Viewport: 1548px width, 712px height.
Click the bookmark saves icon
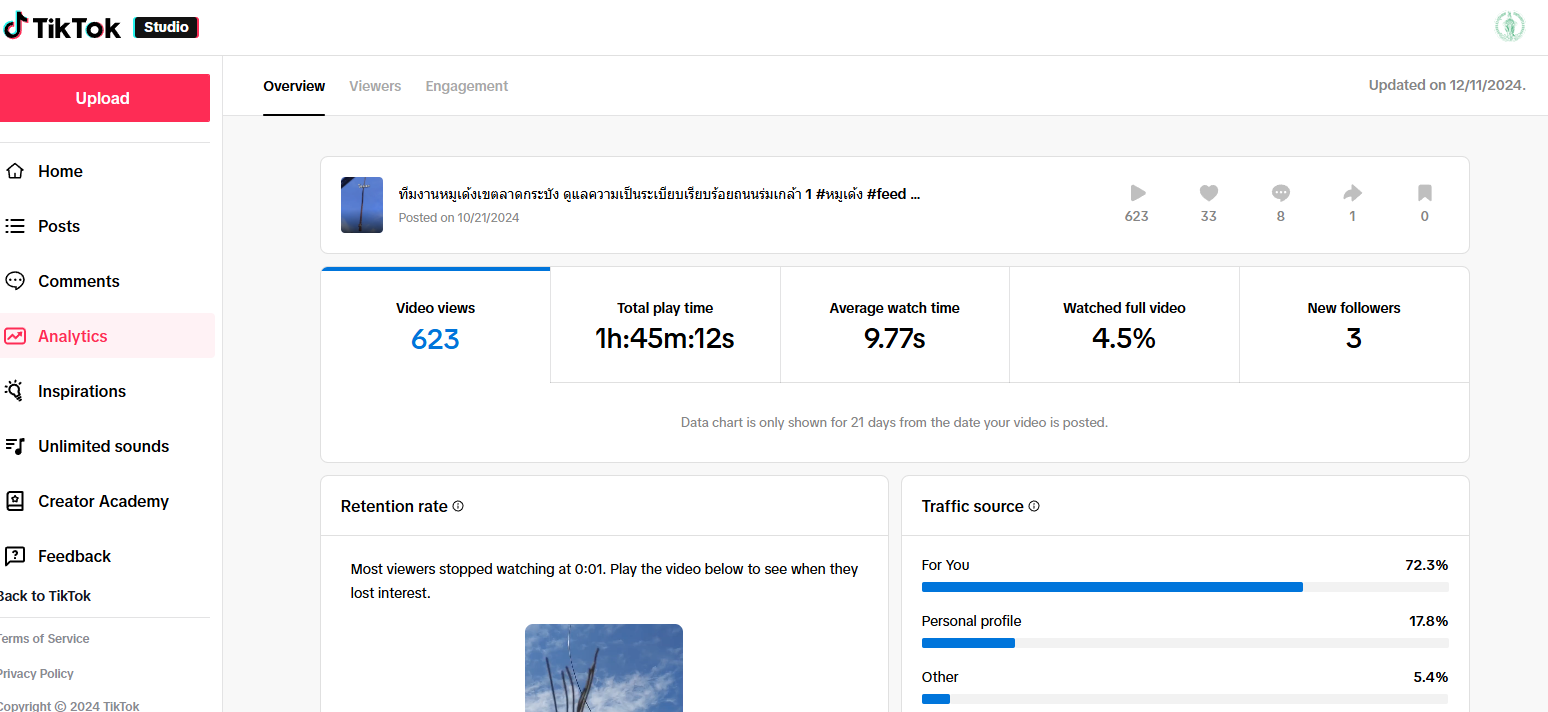[x=1425, y=193]
